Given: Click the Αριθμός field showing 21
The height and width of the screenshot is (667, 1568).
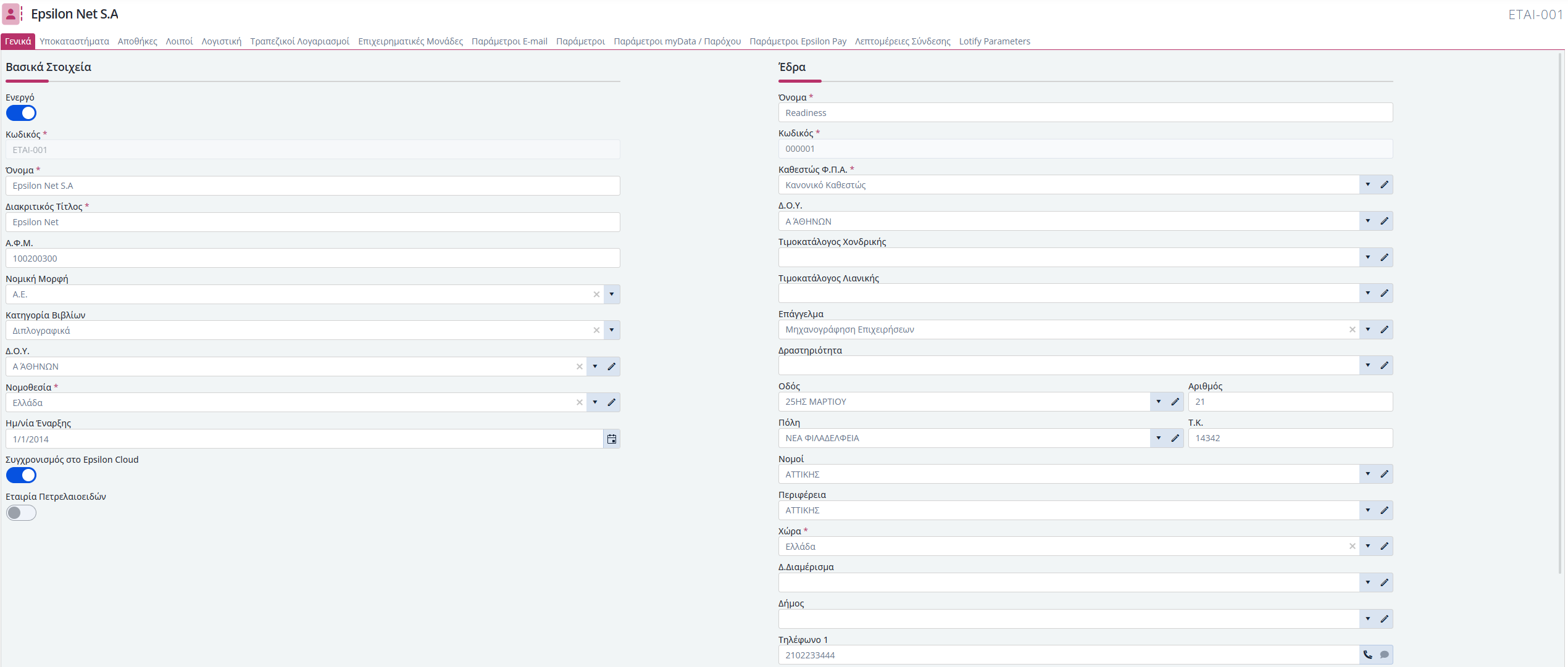Looking at the screenshot, I should coord(1290,402).
